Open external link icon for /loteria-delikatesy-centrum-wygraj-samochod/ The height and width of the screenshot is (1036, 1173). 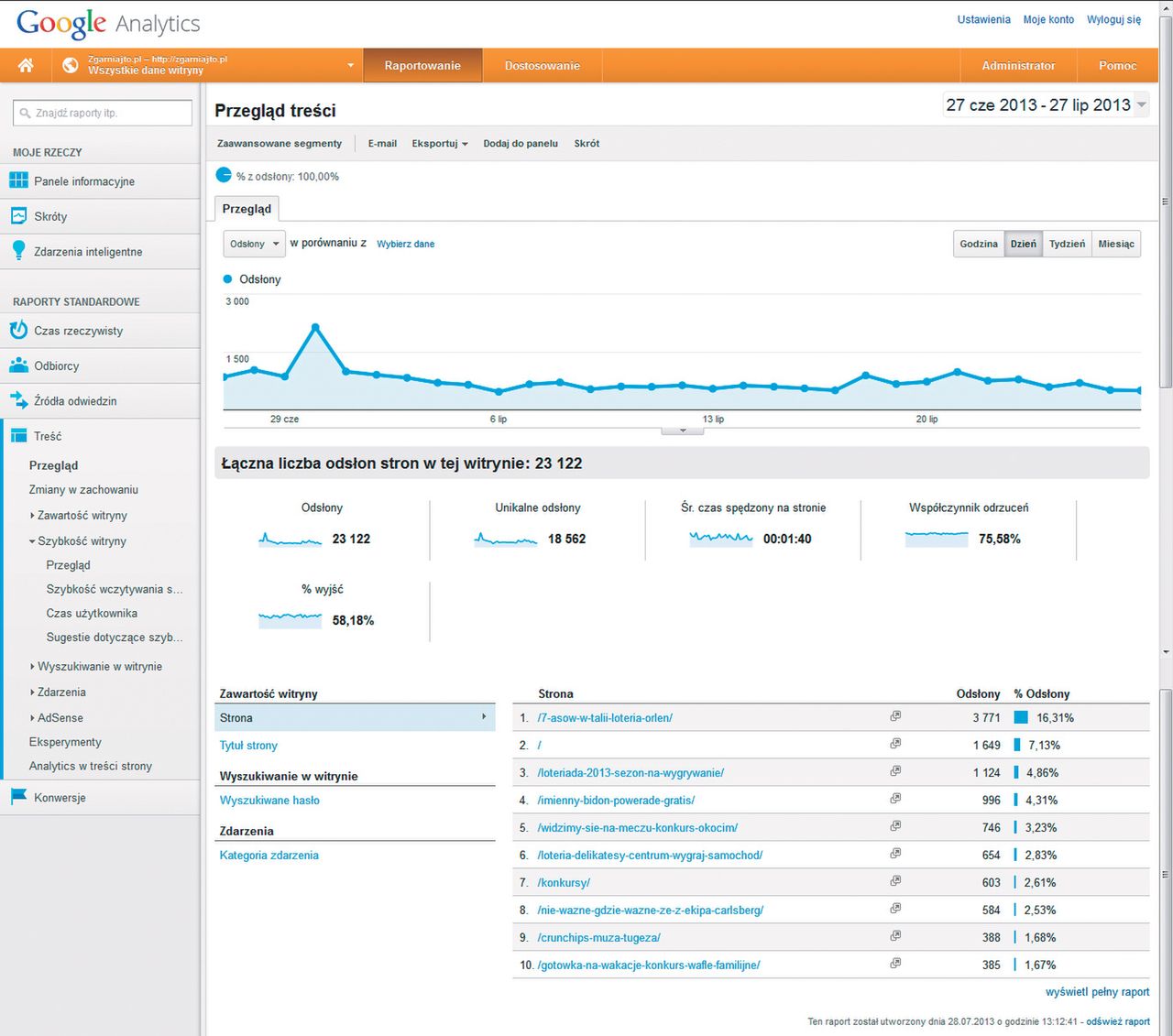(895, 854)
